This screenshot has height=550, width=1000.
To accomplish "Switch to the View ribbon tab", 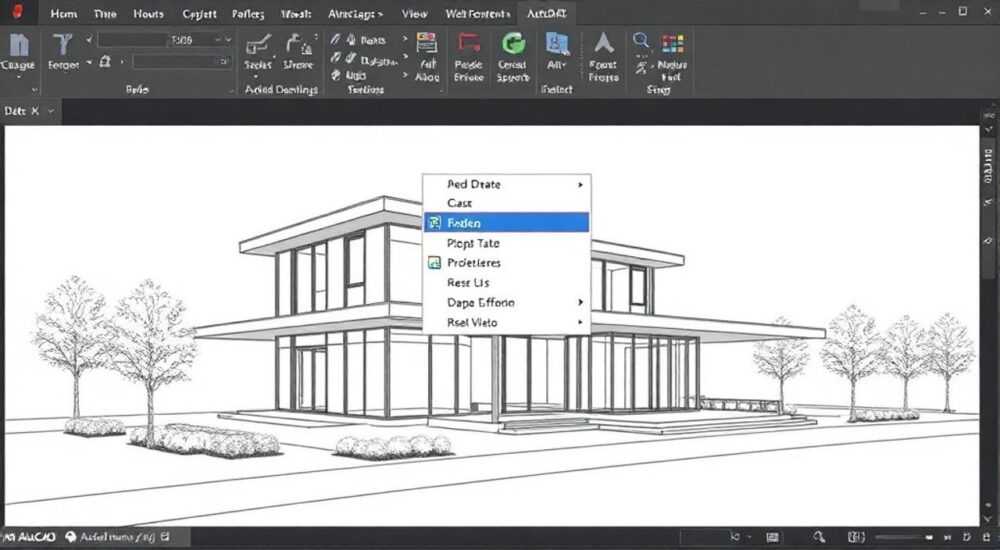I will (x=414, y=13).
